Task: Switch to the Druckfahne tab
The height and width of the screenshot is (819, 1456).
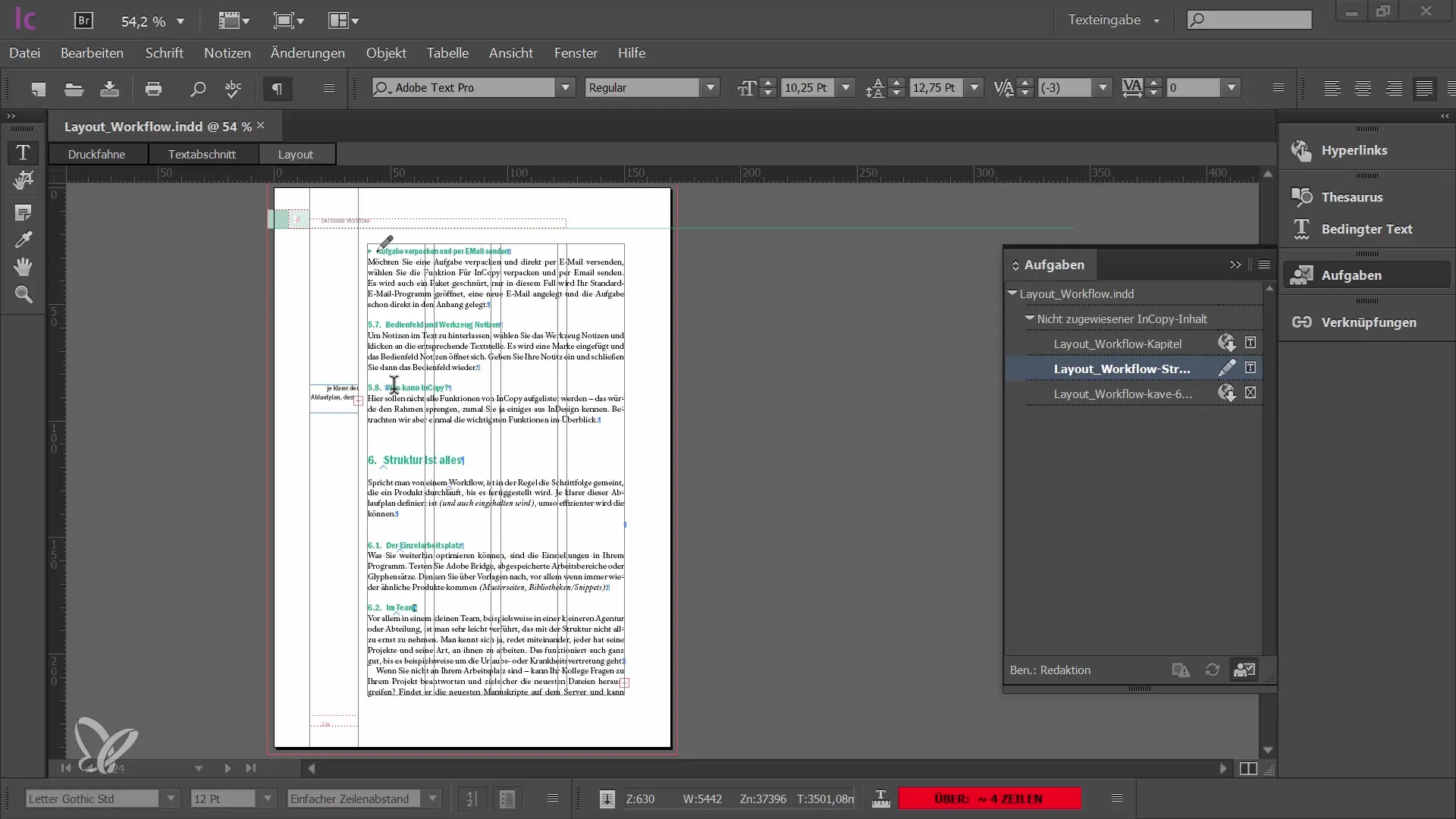Action: point(96,154)
